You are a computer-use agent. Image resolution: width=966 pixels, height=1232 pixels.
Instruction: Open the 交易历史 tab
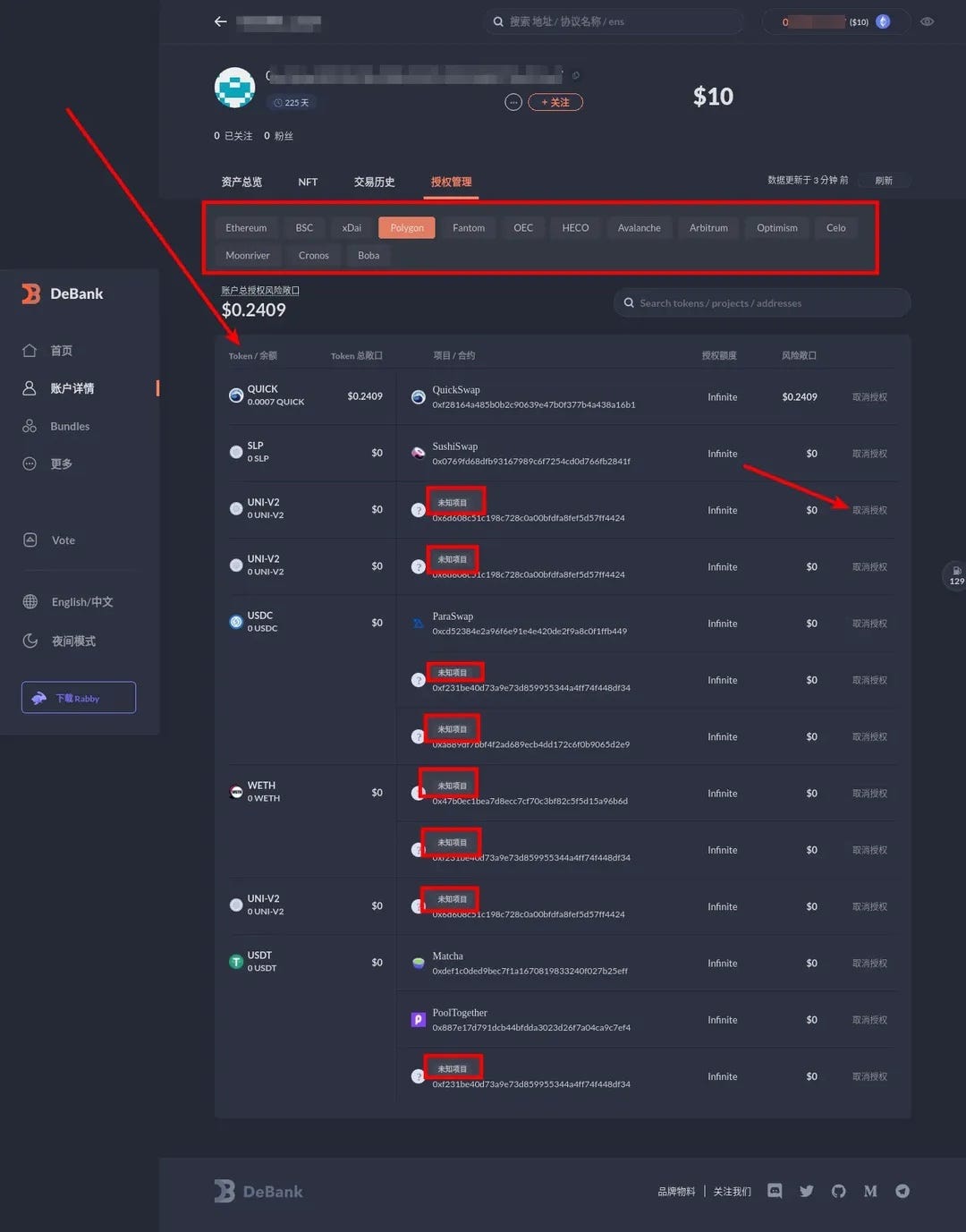(x=374, y=182)
